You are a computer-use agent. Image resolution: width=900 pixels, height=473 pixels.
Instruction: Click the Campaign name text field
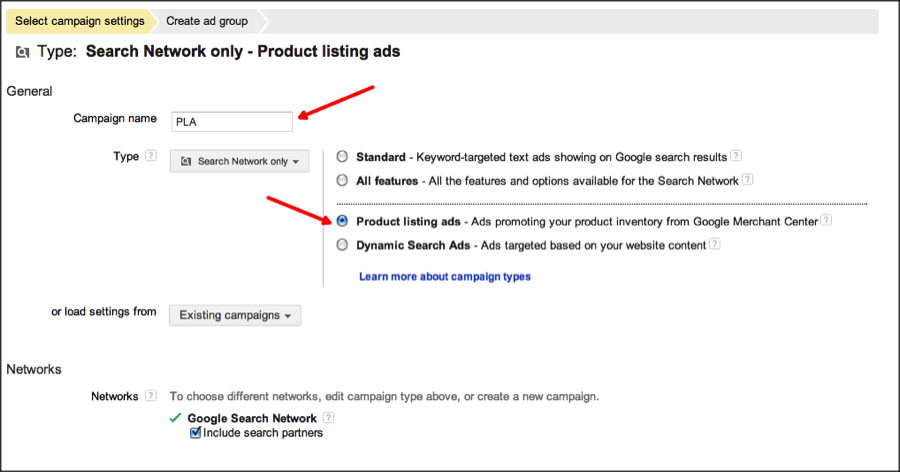click(232, 121)
